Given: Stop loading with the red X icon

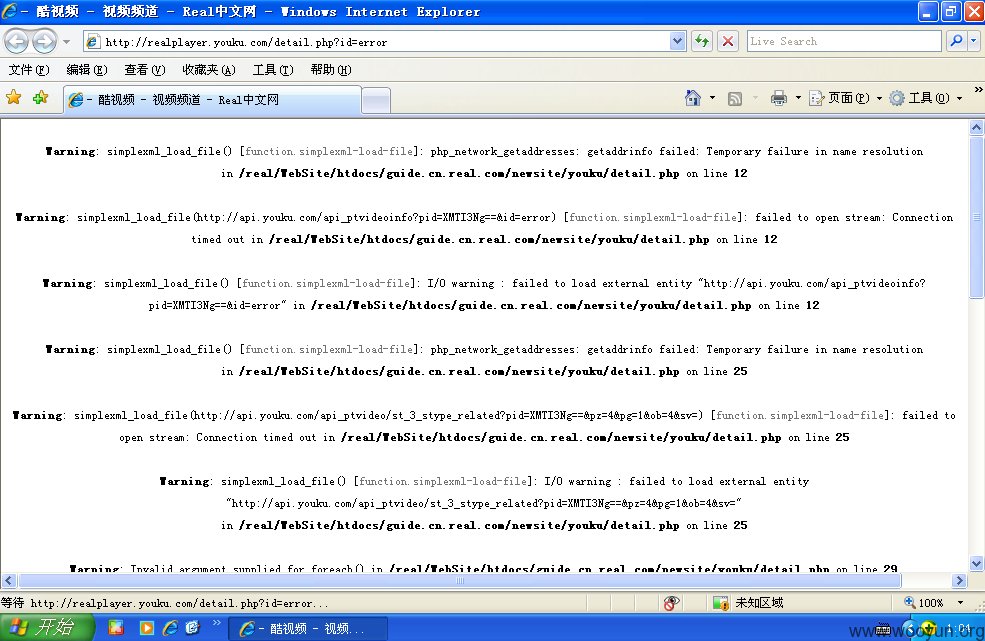Looking at the screenshot, I should pos(728,41).
